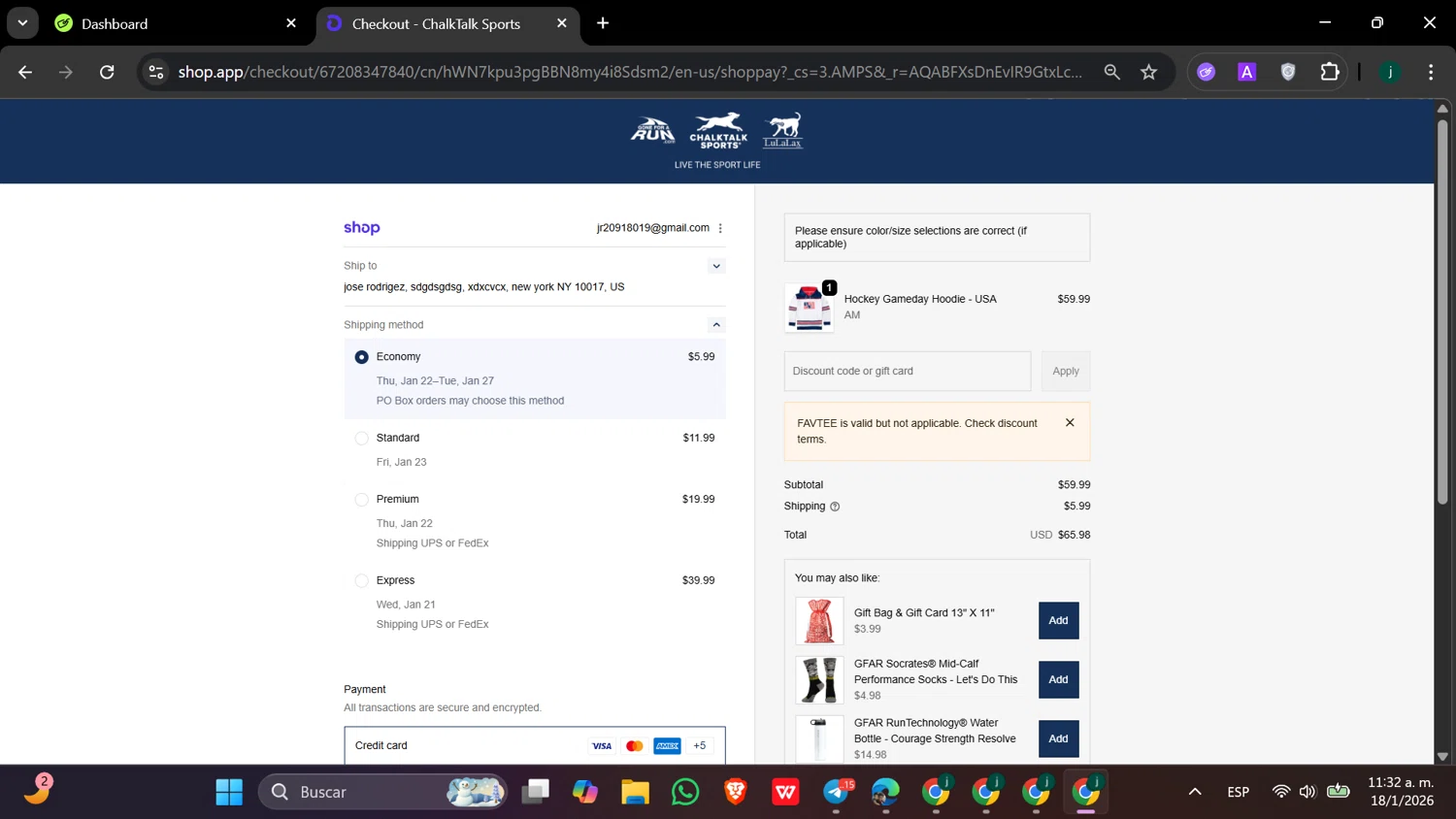Screen dimensions: 1456x819
Task: Collapse the Shipping method section
Action: point(716,325)
